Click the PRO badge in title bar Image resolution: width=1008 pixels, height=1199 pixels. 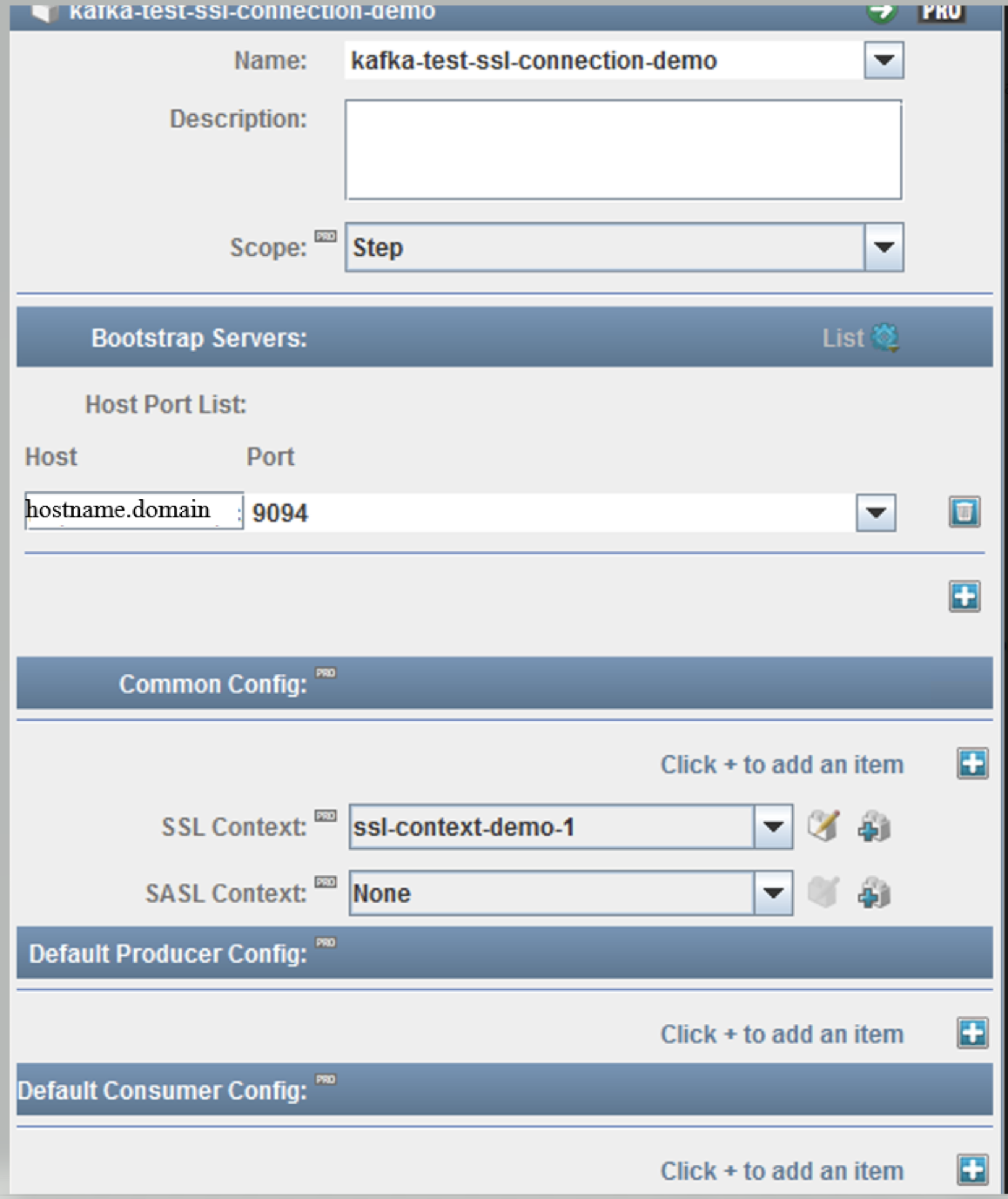point(942,11)
